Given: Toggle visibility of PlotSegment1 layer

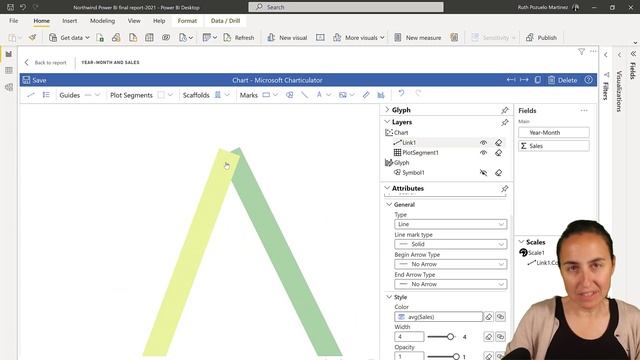Looking at the screenshot, I should pos(483,153).
